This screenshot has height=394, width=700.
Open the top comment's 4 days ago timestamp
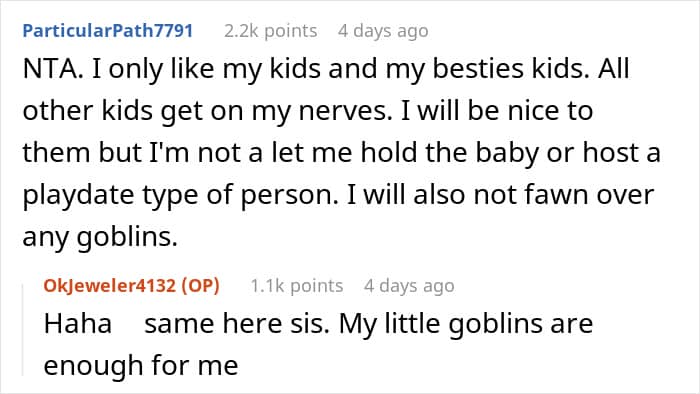pos(383,31)
